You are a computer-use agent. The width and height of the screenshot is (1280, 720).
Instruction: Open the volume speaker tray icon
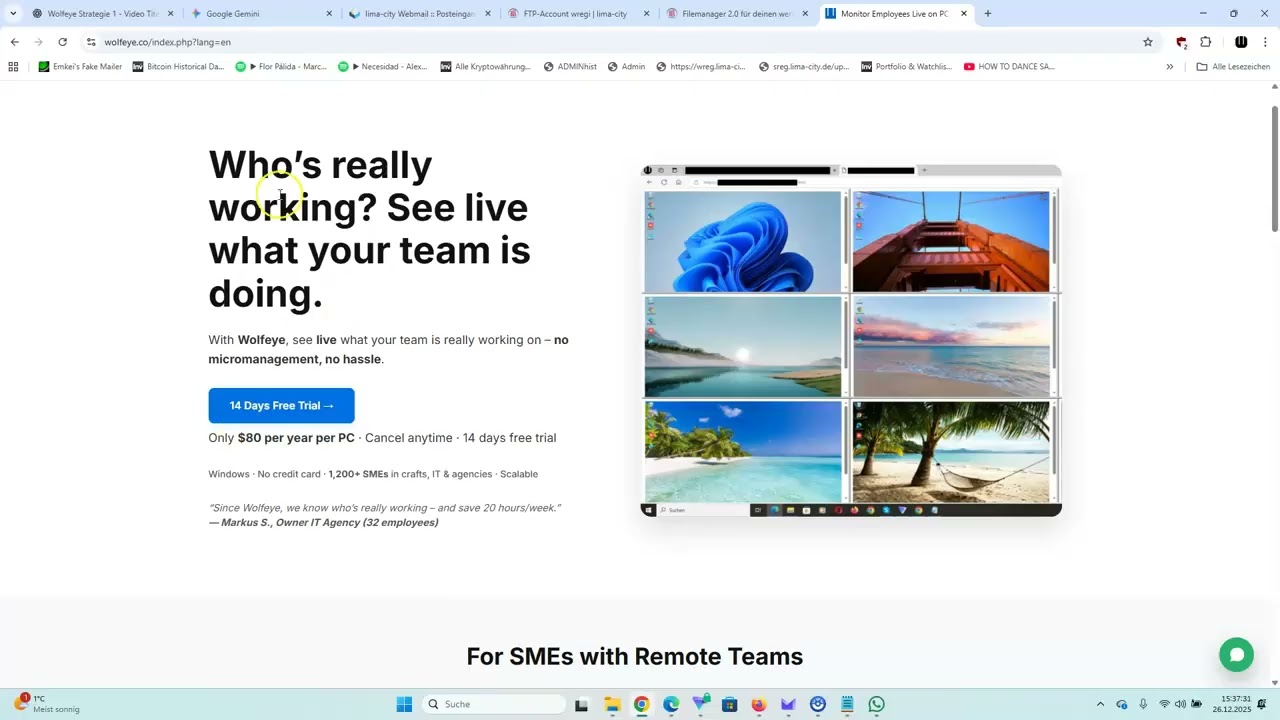point(1180,704)
